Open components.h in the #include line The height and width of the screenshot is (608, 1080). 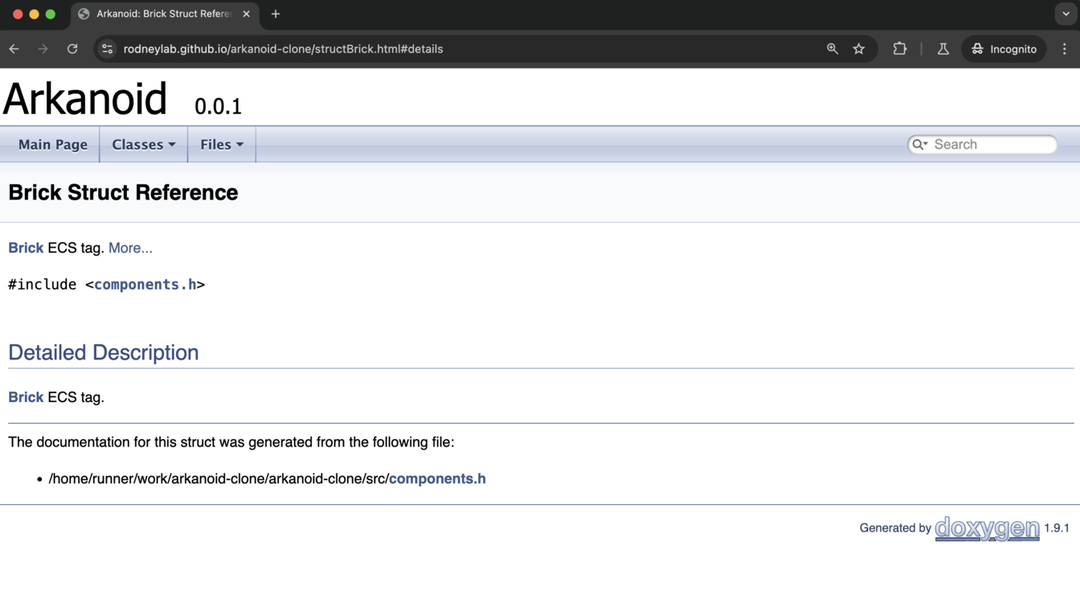[x=145, y=284]
